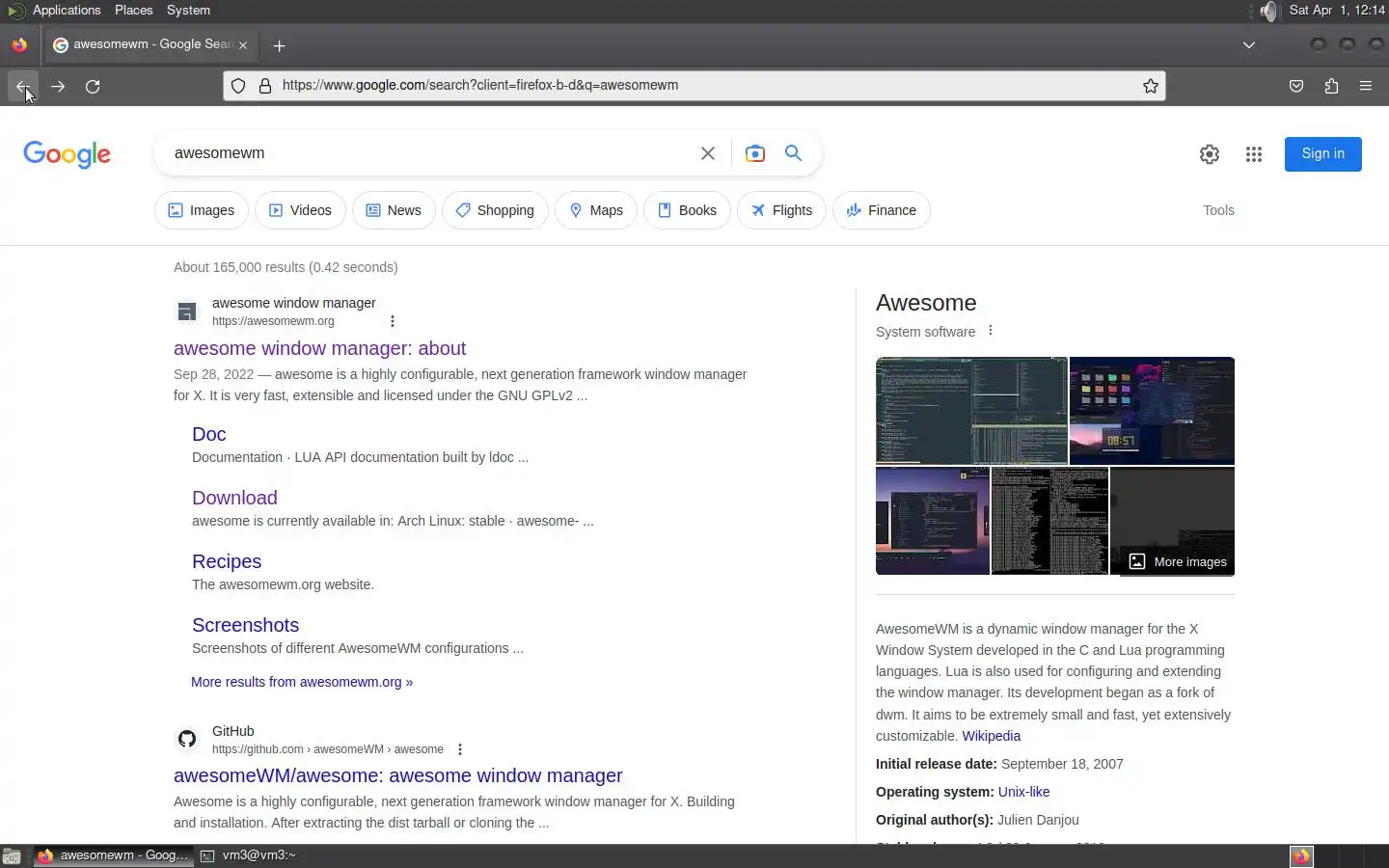This screenshot has width=1389, height=868.
Task: Open three-dot menu for GitHub result
Action: (460, 749)
